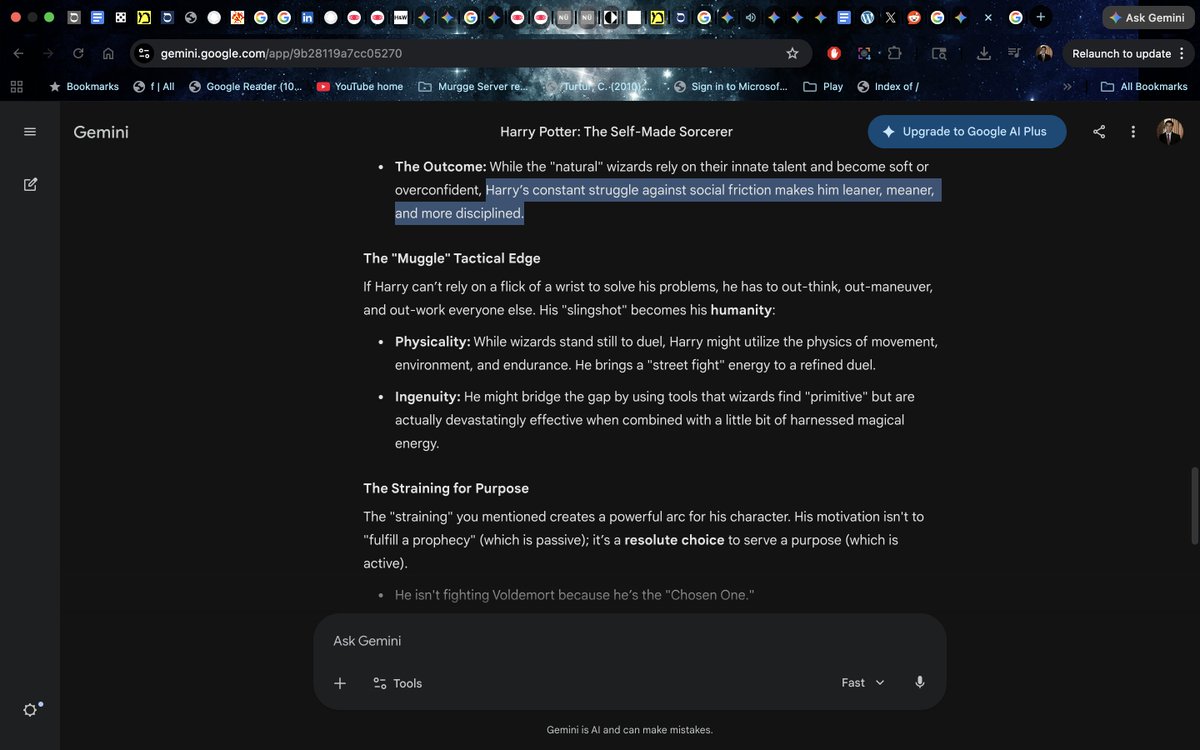This screenshot has width=1200, height=750.
Task: Switch to the dice icon tab
Action: click(121, 17)
